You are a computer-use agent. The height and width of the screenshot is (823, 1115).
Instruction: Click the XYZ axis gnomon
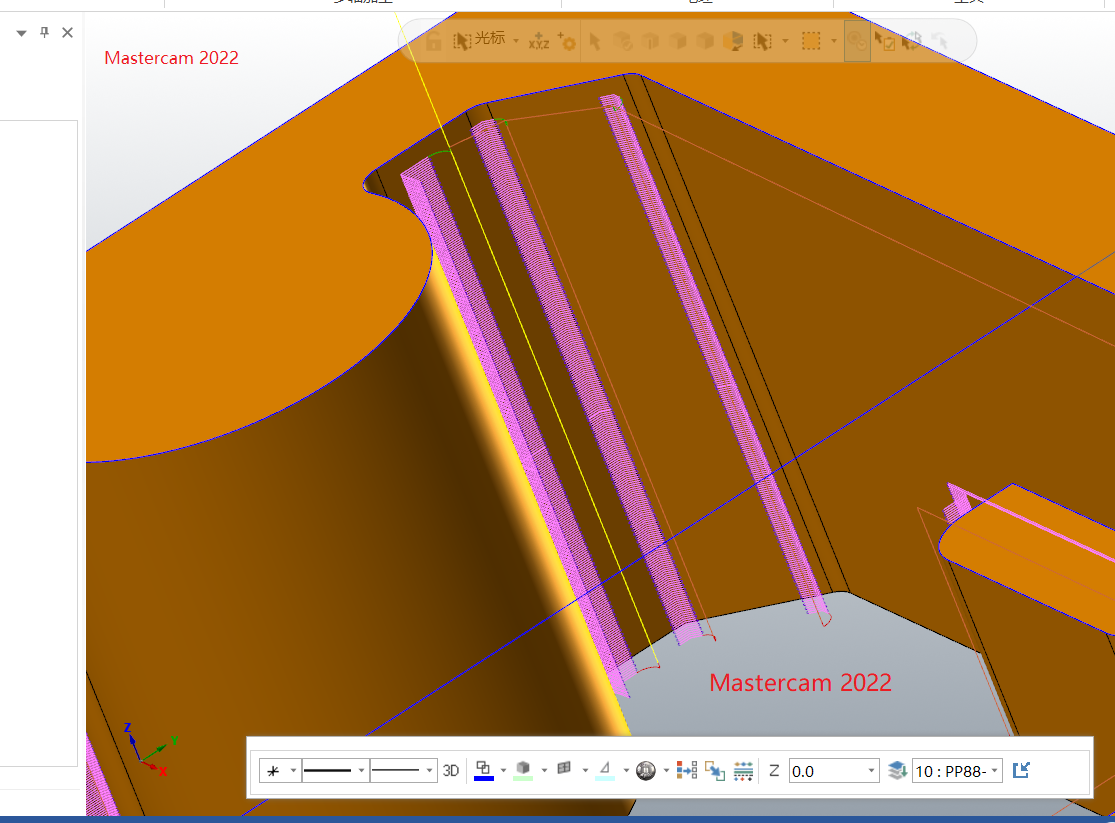click(150, 750)
